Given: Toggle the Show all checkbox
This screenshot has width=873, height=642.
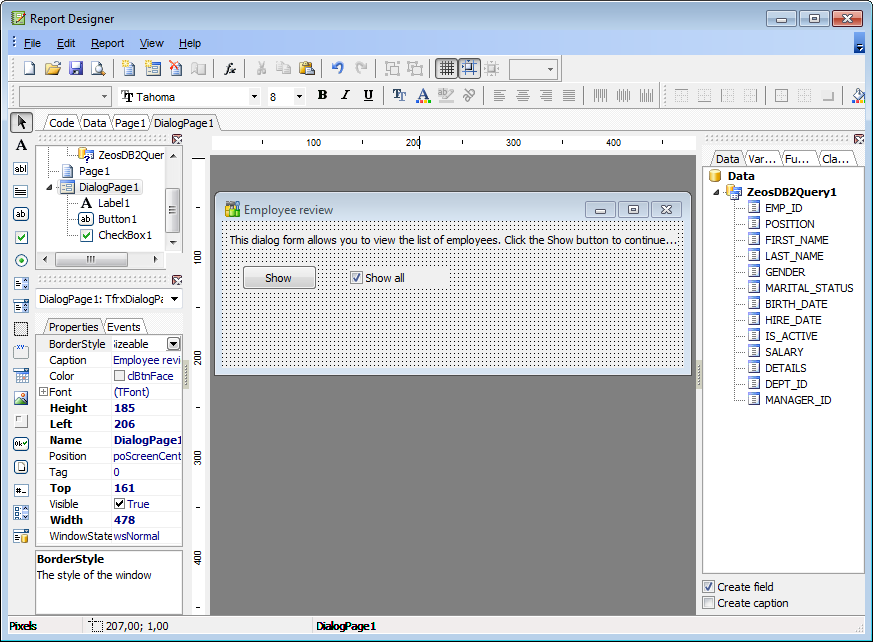Looking at the screenshot, I should [x=356, y=277].
